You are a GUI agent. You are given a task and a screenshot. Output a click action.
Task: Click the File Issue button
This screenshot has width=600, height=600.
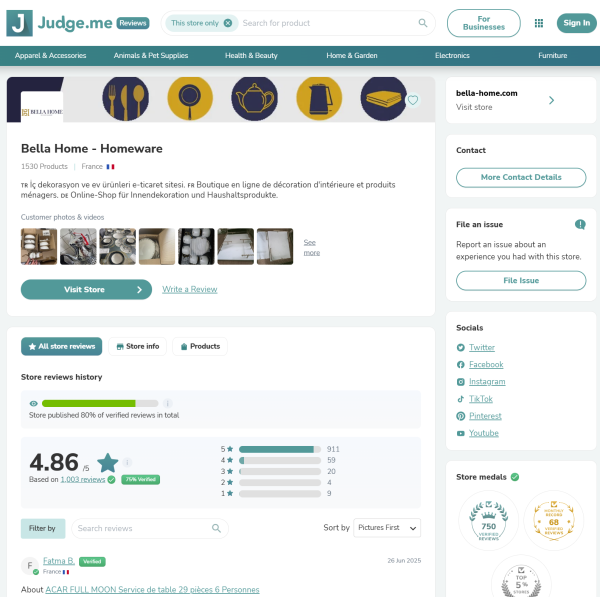click(x=521, y=280)
